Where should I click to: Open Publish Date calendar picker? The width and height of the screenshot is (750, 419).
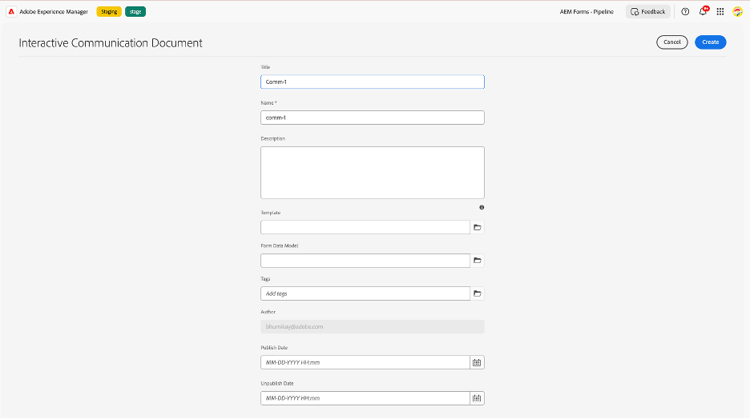pos(477,362)
